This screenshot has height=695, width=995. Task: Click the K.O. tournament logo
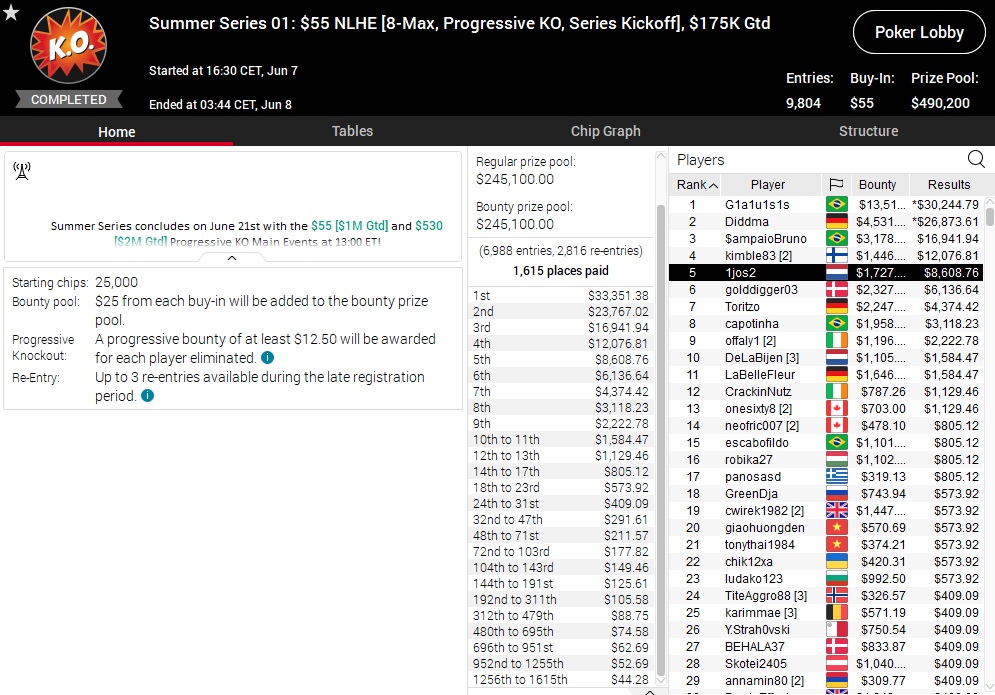point(69,46)
